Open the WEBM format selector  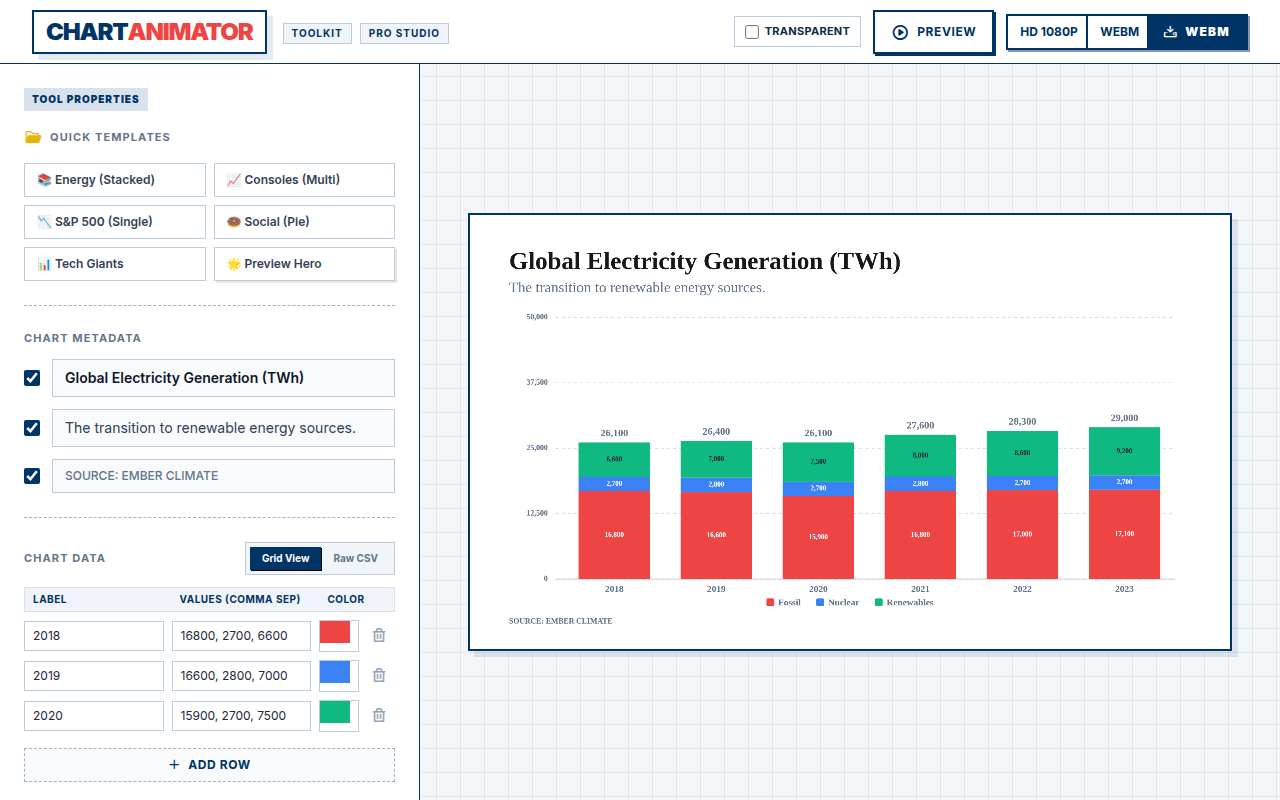1119,32
